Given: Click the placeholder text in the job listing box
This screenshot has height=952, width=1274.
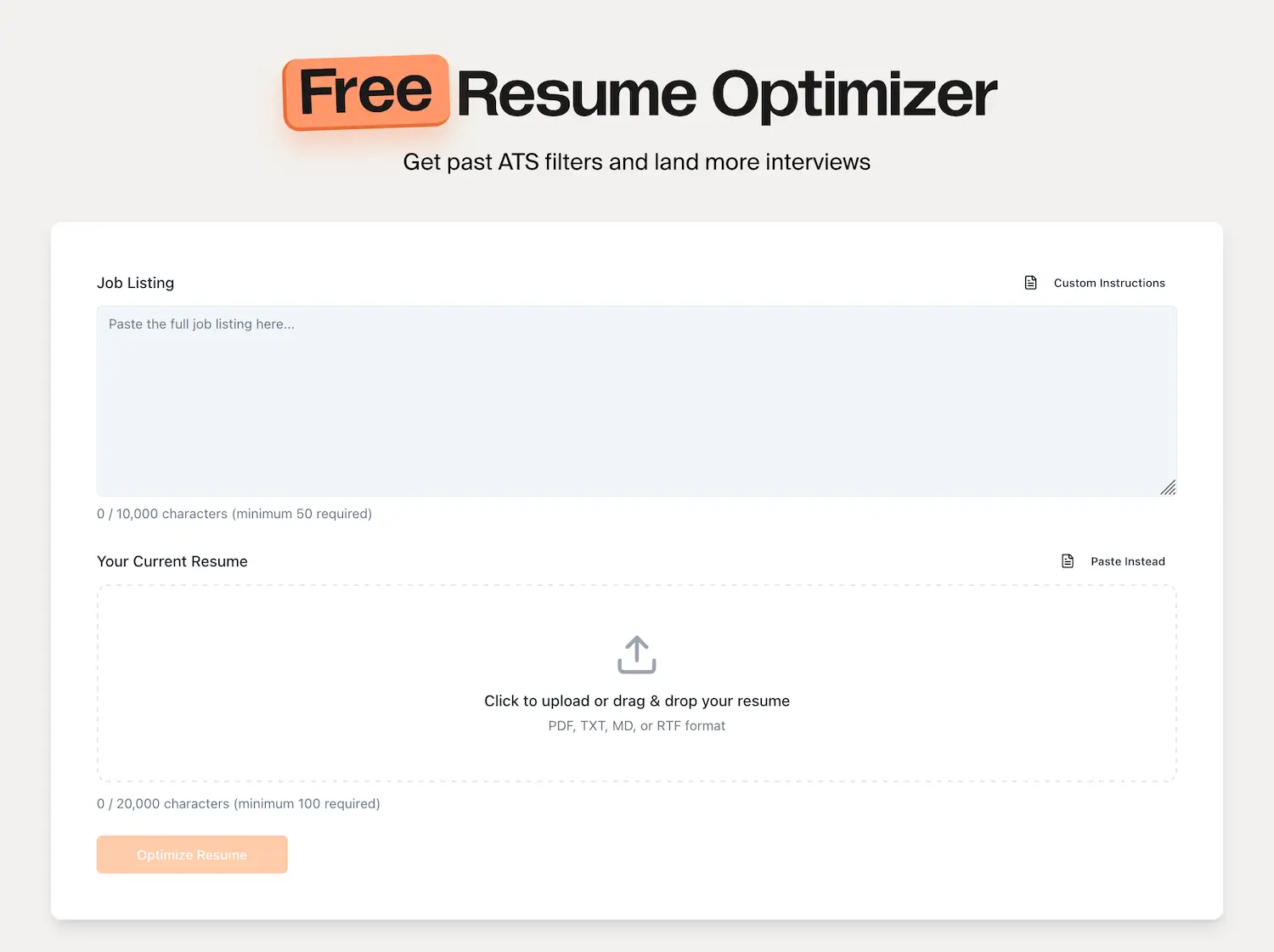Looking at the screenshot, I should 201,324.
